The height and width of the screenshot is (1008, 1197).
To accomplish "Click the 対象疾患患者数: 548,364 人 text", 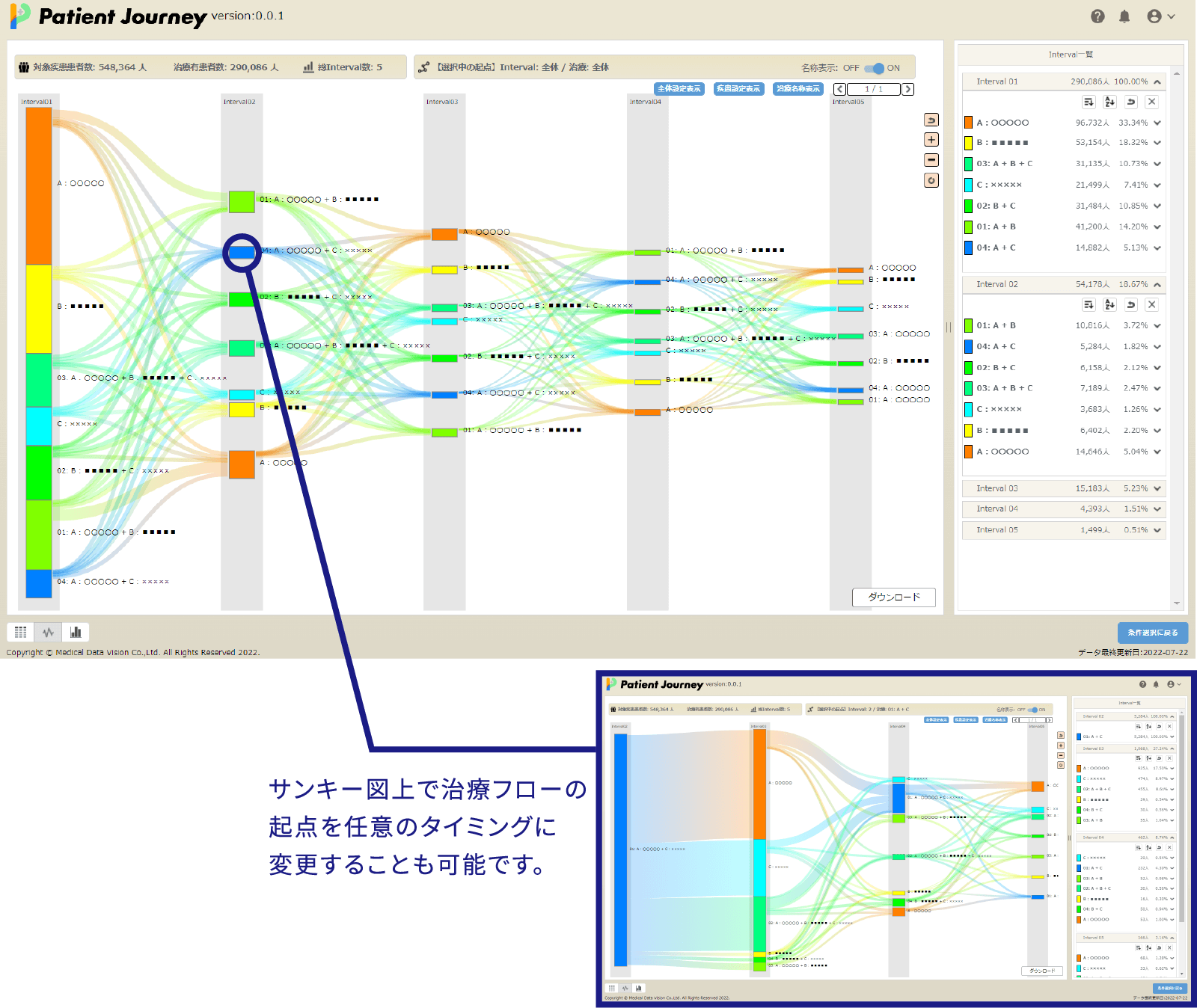I will point(89,67).
